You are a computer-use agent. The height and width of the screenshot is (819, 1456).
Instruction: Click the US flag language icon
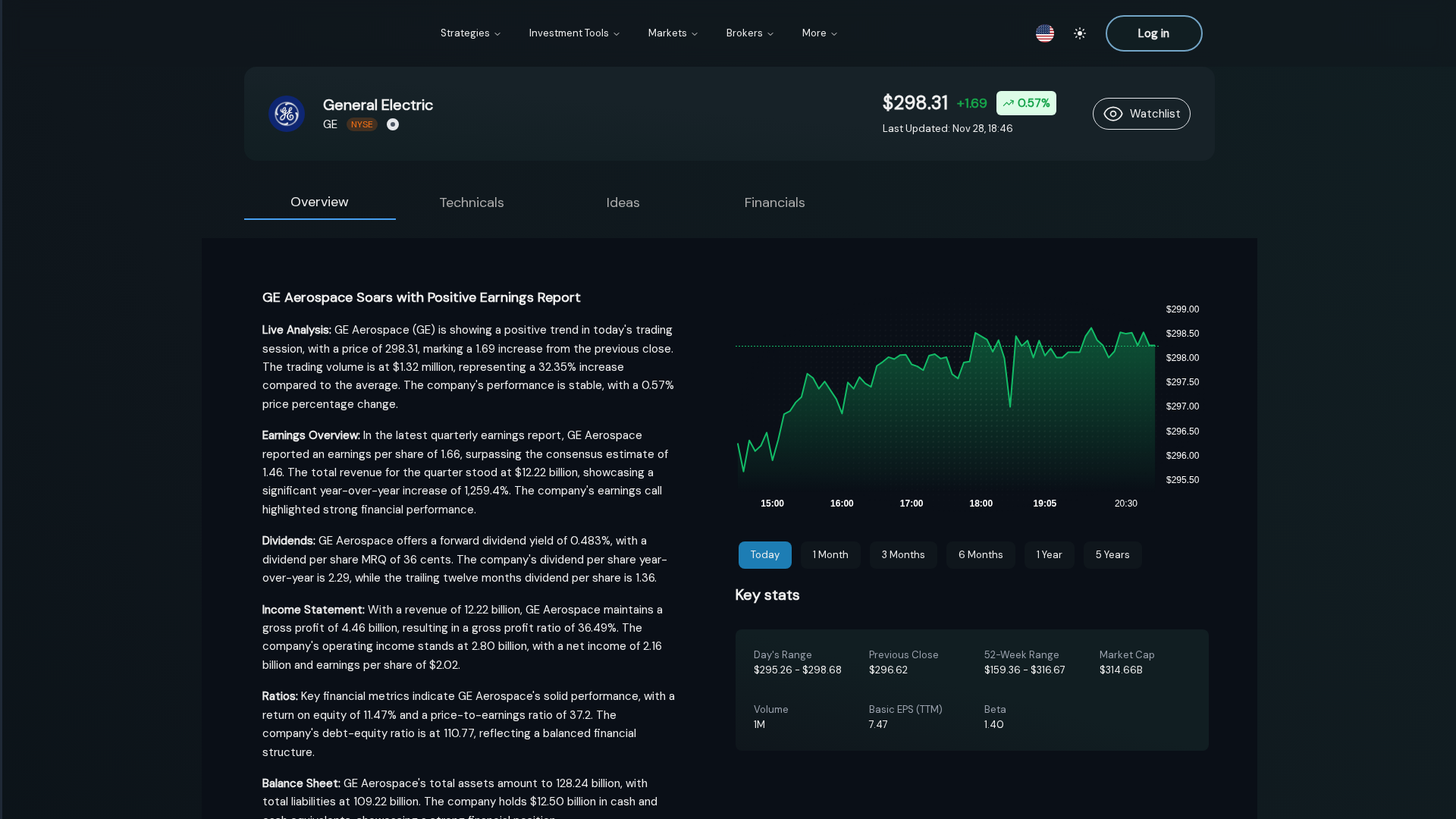[x=1044, y=33]
